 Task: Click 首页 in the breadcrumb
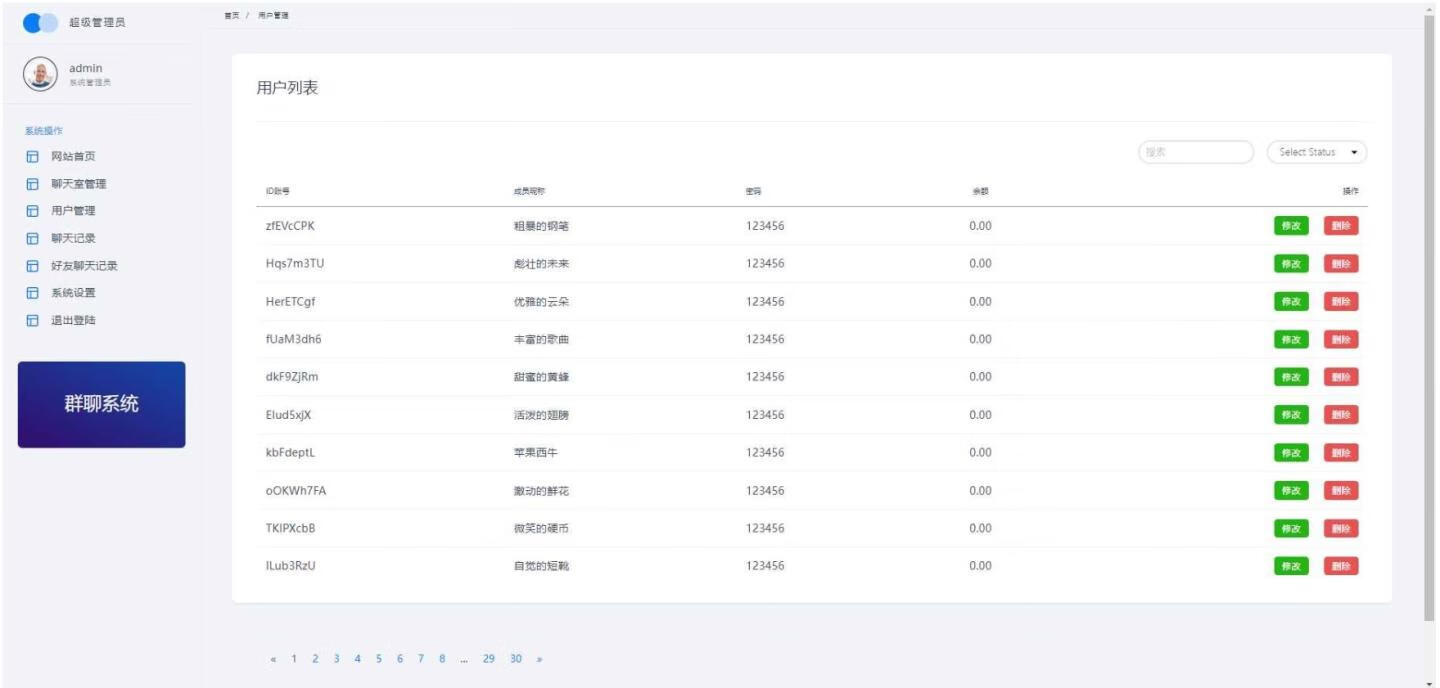(230, 13)
